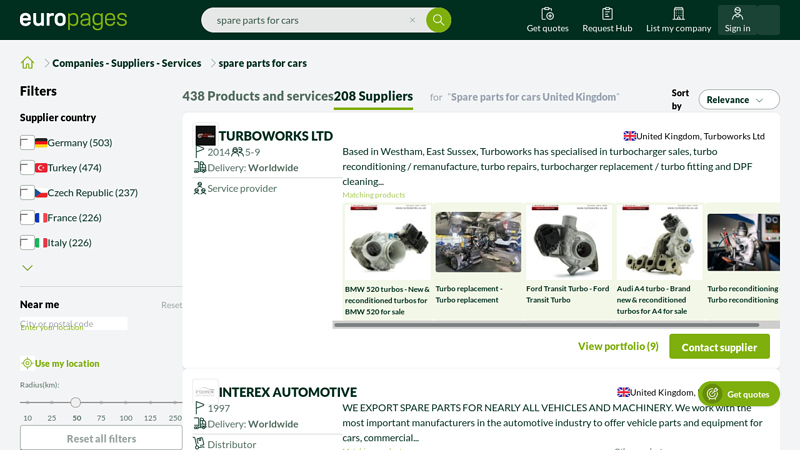Check the Italy (226) filter
The width and height of the screenshot is (800, 450).
click(27, 242)
